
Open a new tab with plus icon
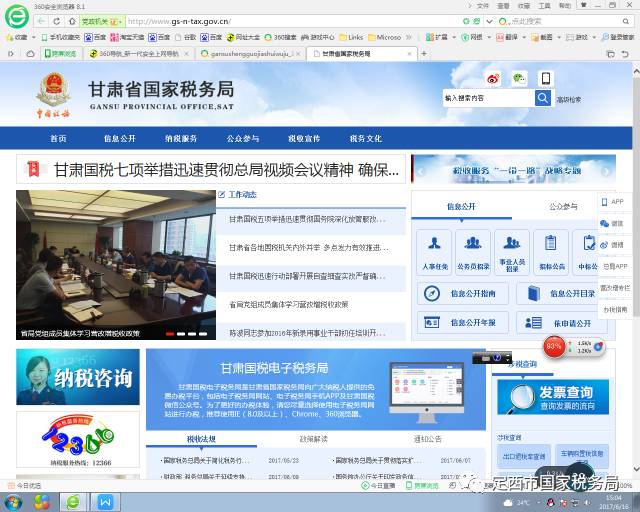tap(424, 53)
